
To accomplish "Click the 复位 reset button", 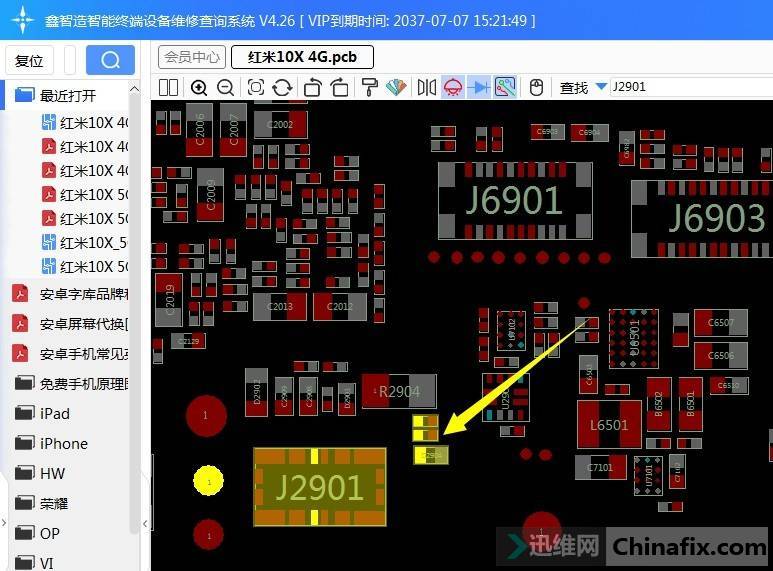I will [x=30, y=60].
